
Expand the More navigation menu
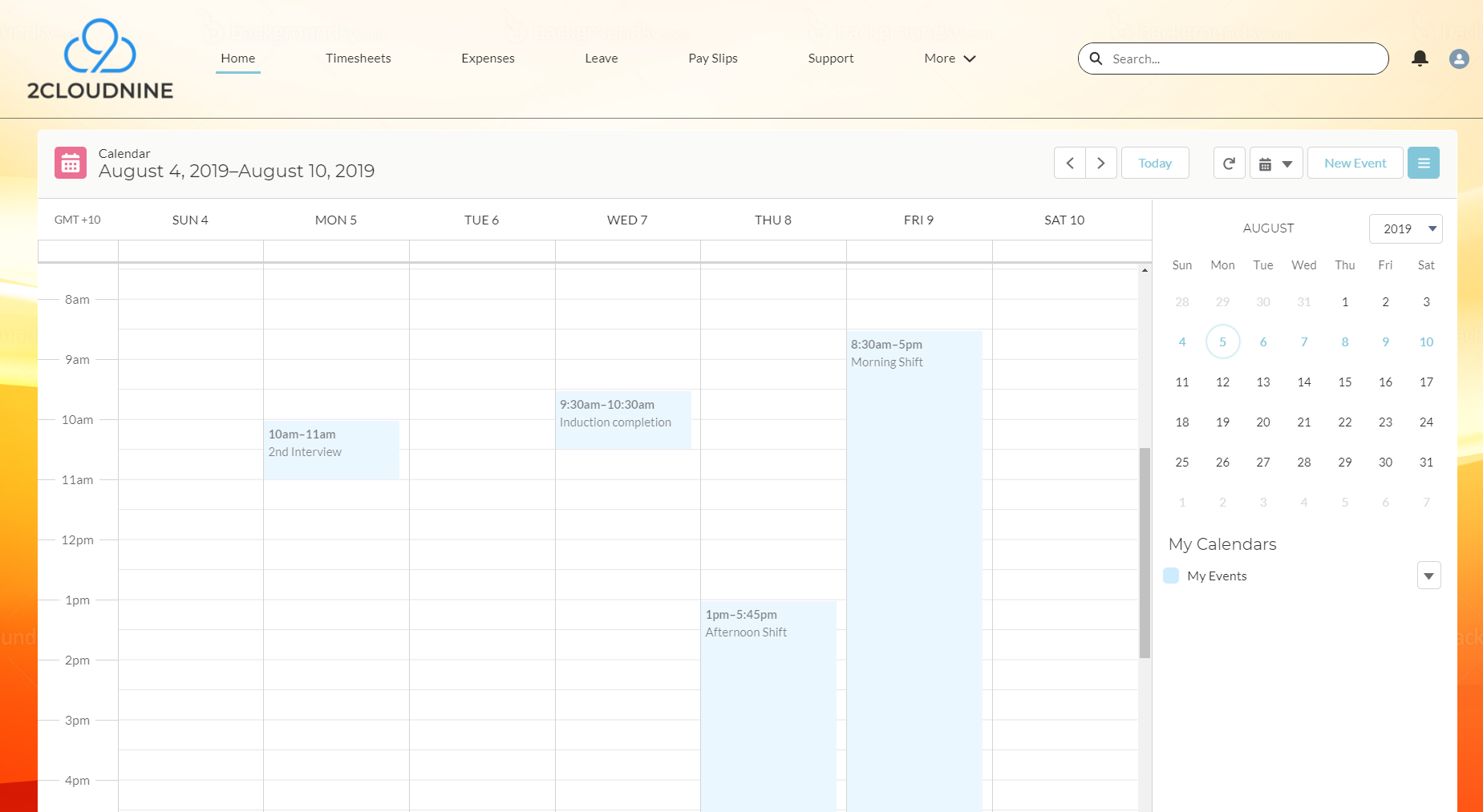pyautogui.click(x=950, y=59)
